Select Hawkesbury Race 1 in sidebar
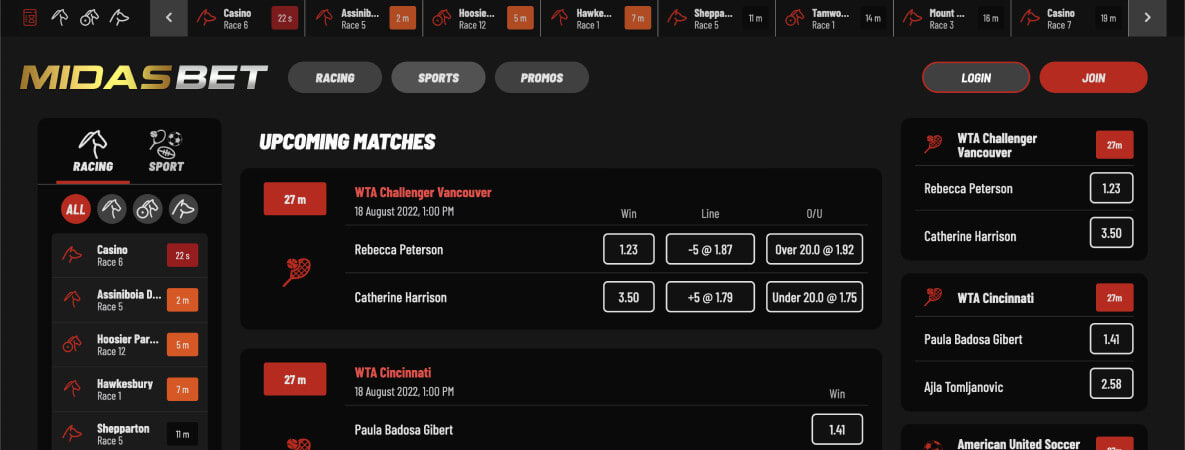Image resolution: width=1185 pixels, height=450 pixels. [129, 389]
